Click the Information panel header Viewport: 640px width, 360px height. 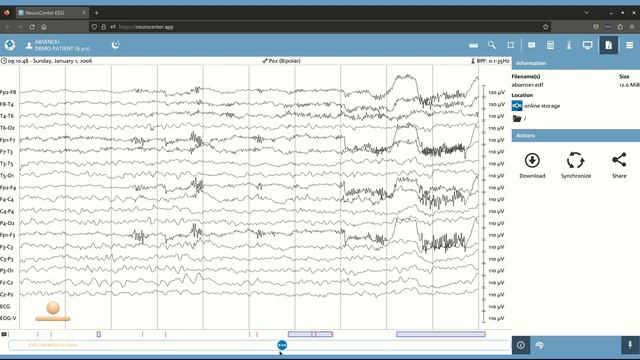coord(576,63)
